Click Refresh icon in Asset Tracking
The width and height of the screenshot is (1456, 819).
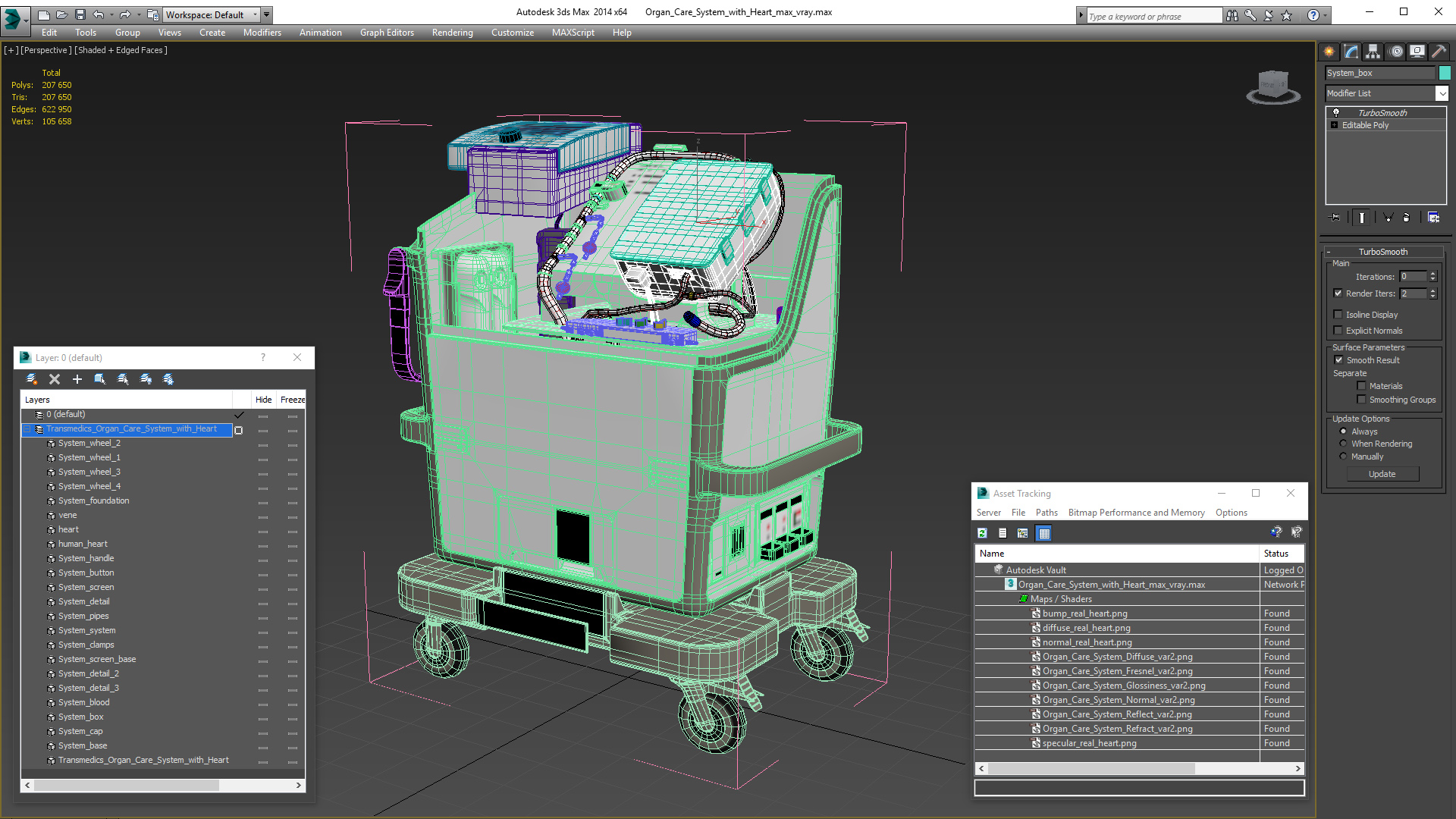click(982, 533)
